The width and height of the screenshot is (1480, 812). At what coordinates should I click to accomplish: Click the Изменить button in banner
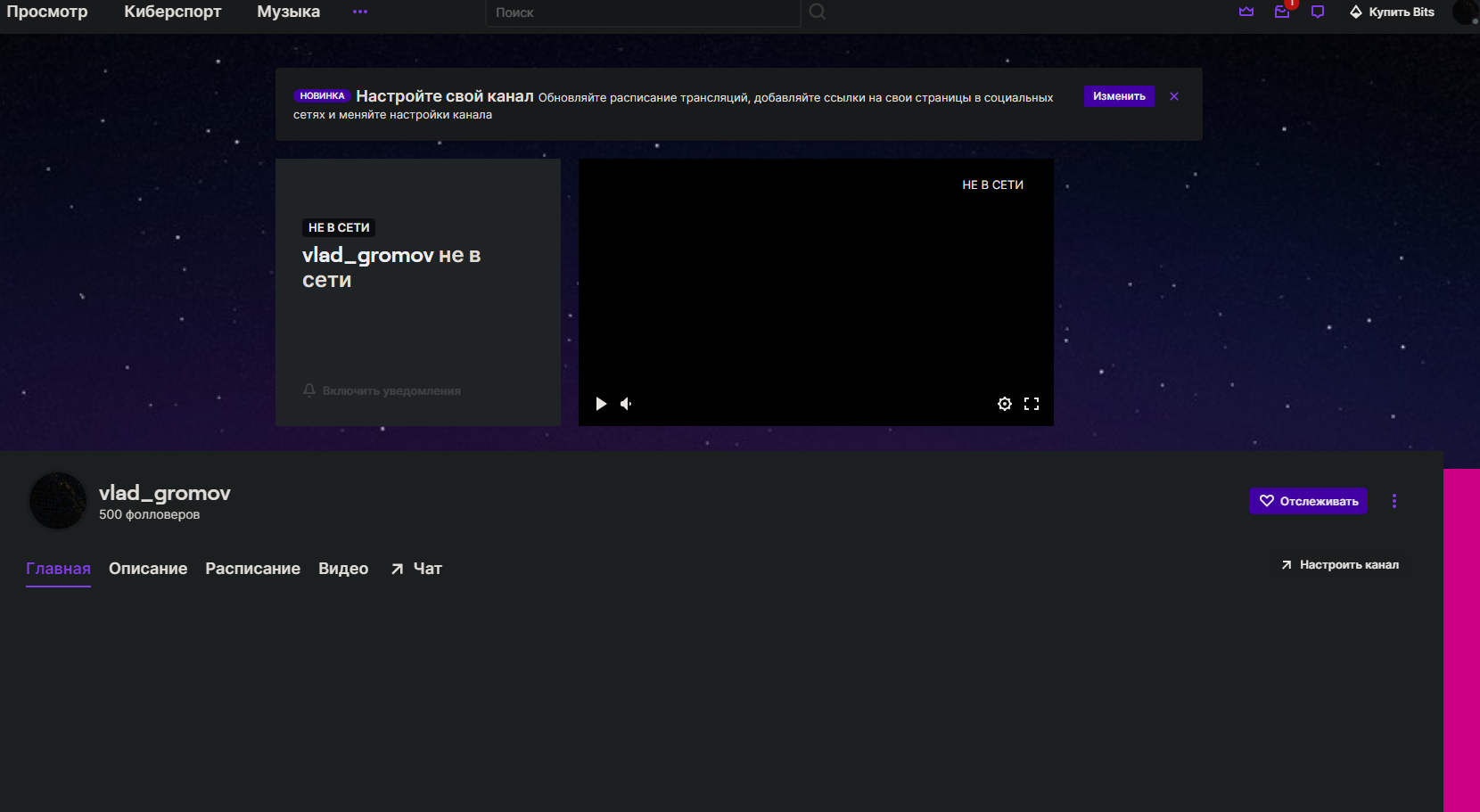pyautogui.click(x=1119, y=96)
